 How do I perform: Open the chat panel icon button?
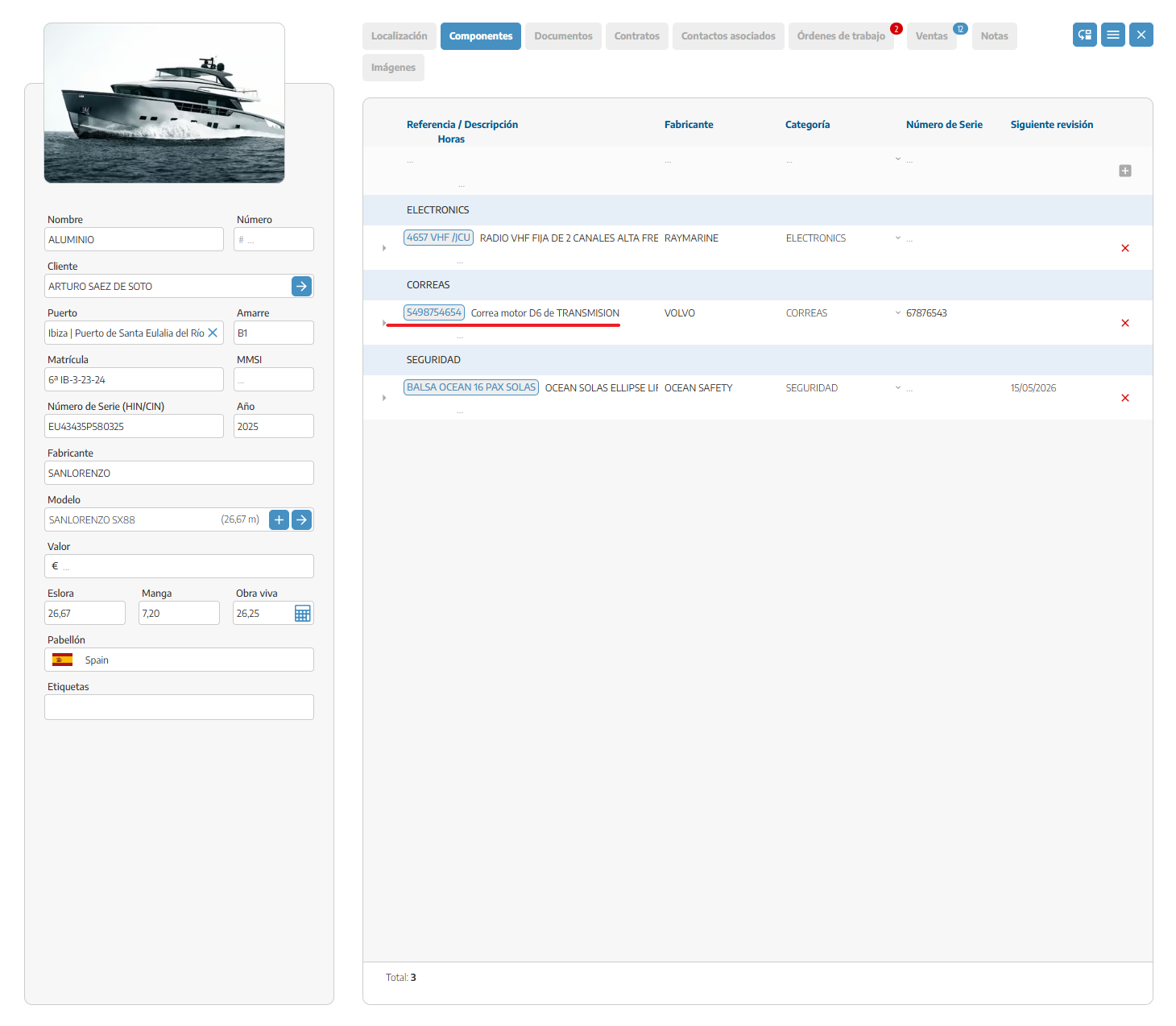1085,35
